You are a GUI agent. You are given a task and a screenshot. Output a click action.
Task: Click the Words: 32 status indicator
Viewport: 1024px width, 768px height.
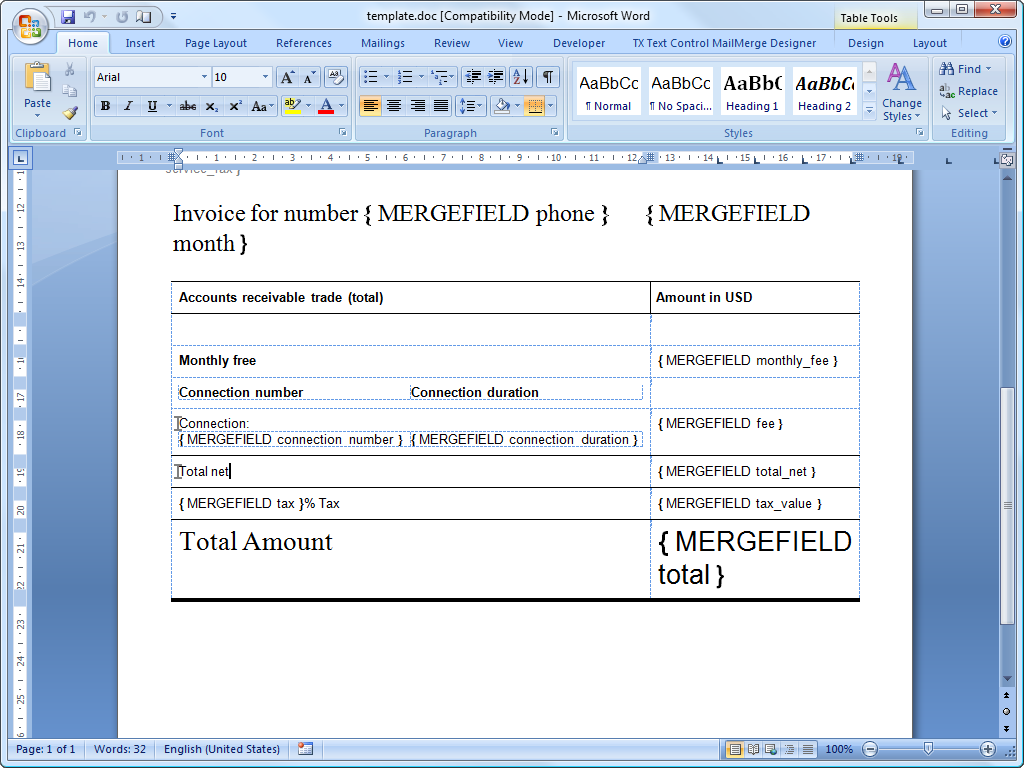(x=119, y=748)
